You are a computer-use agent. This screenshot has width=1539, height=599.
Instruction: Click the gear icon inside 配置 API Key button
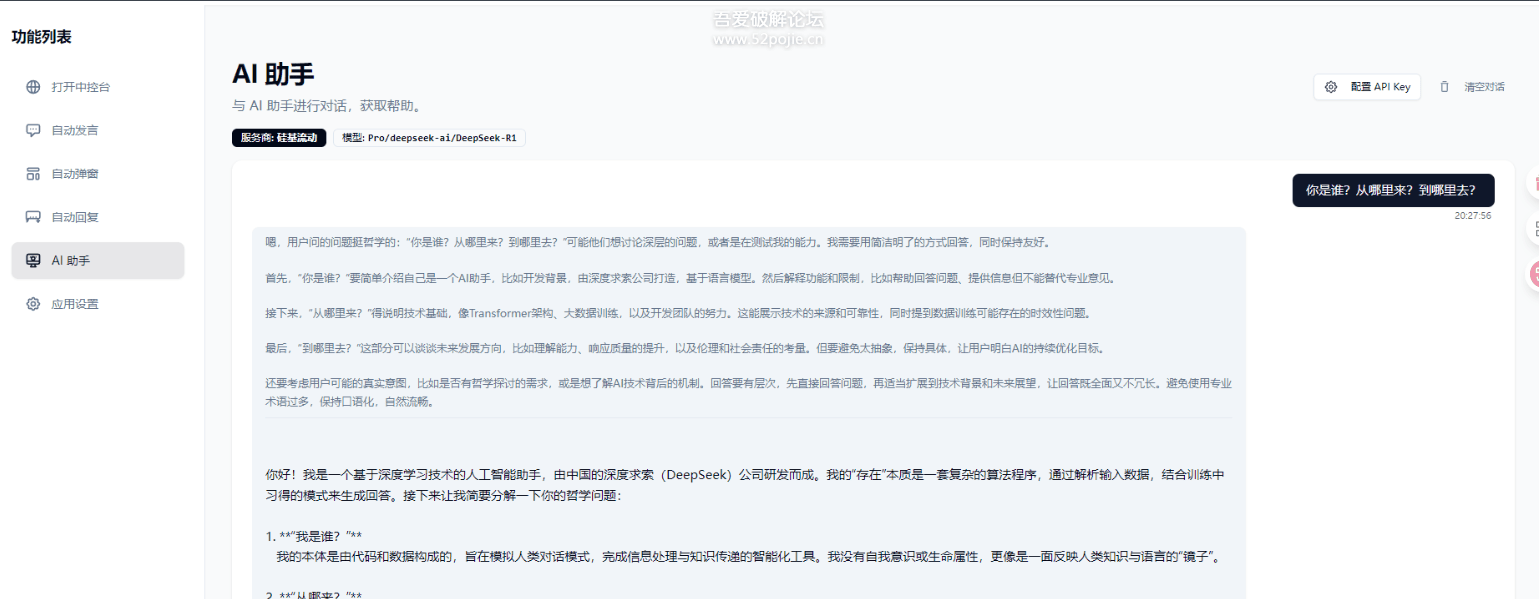click(x=1331, y=87)
